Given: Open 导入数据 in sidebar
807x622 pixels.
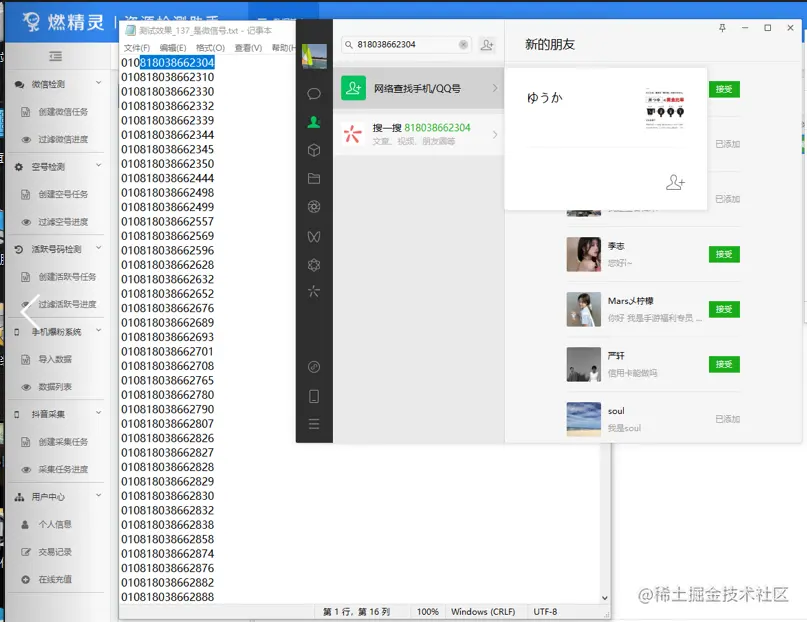Looking at the screenshot, I should [x=56, y=359].
